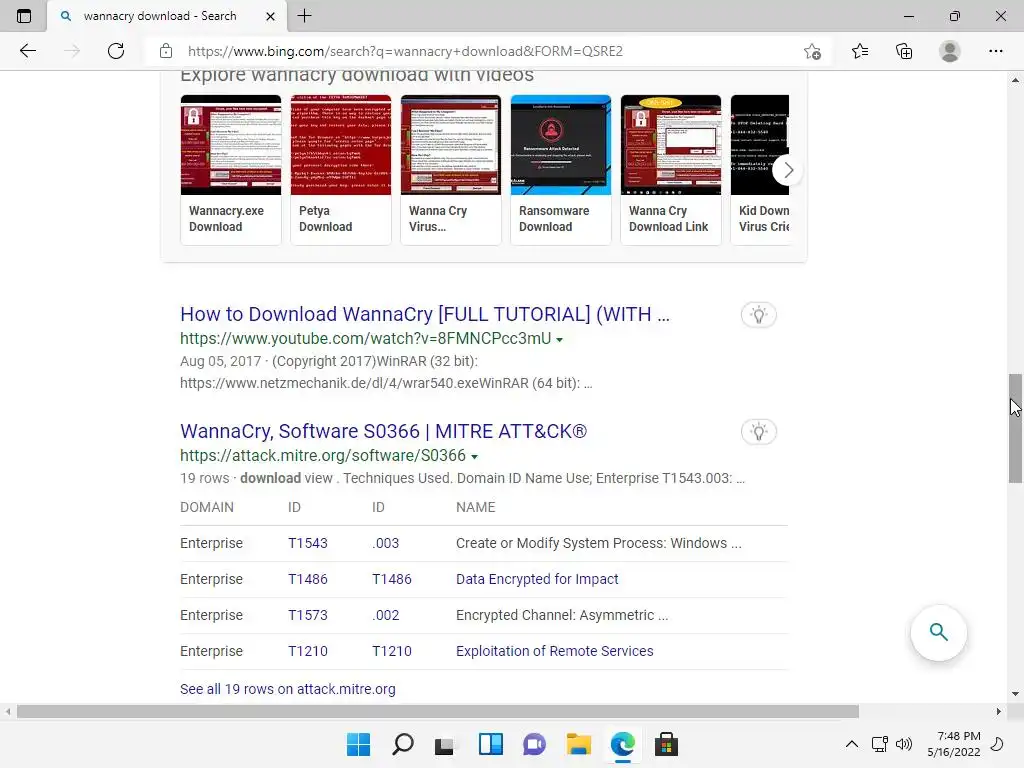Open T1486 link in first ID column
Viewport: 1024px width, 768px height.
[308, 579]
